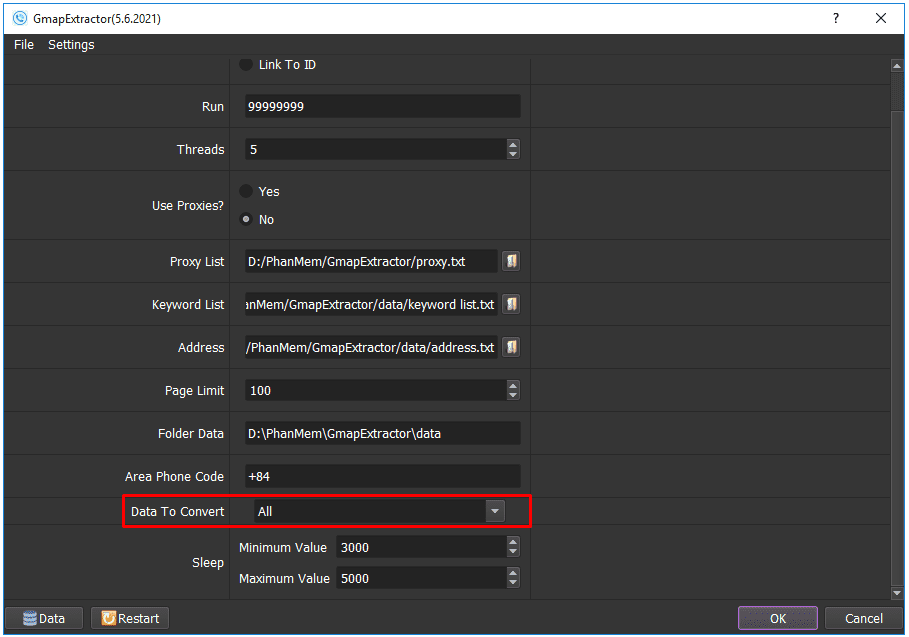Screen dimensions: 909x637
Task: Browse for Proxy List file icon
Action: [x=511, y=261]
